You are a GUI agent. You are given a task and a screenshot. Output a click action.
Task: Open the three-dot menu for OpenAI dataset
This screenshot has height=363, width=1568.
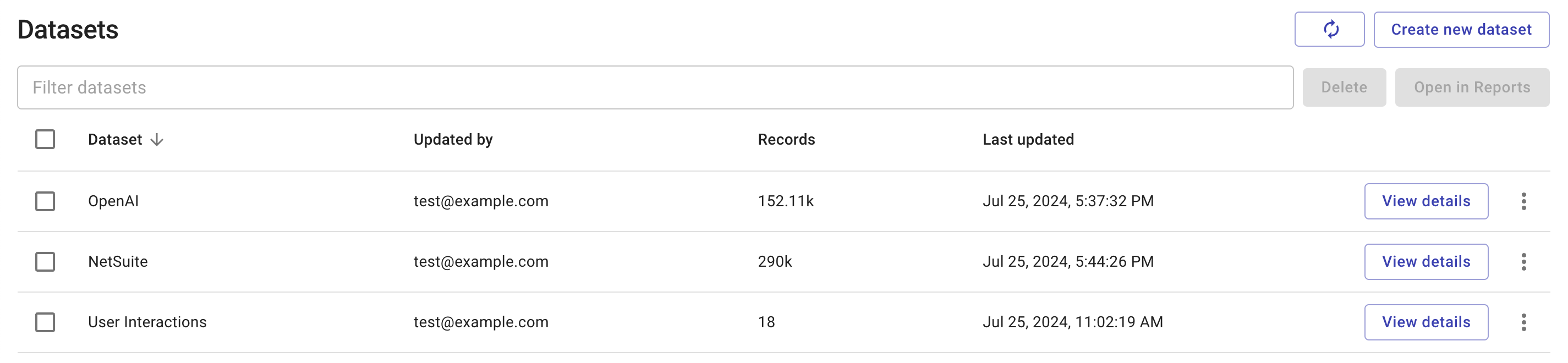tap(1524, 201)
